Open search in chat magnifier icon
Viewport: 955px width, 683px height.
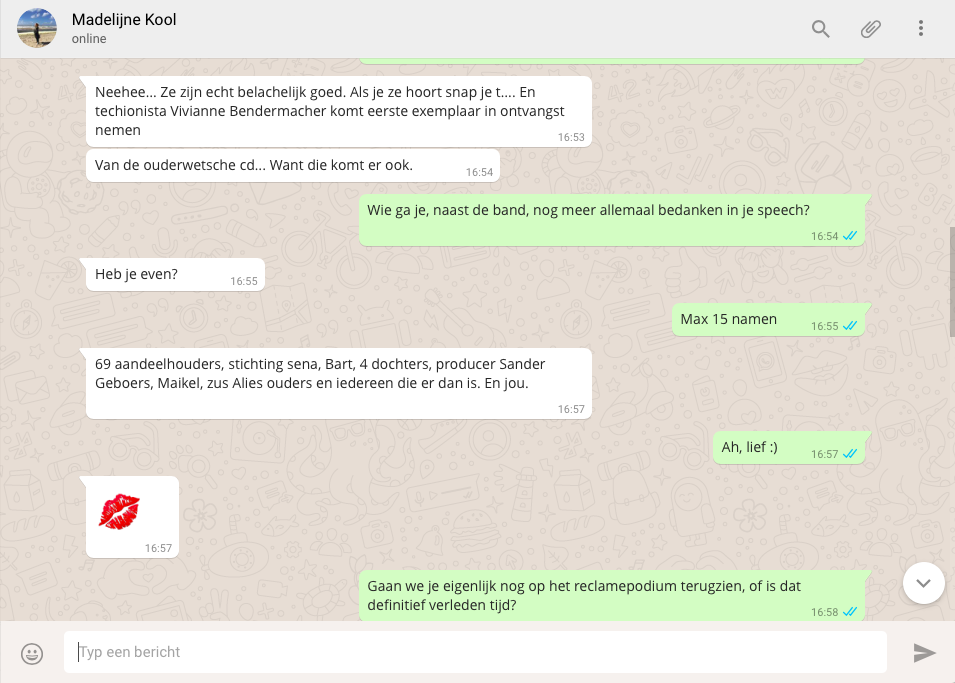pyautogui.click(x=820, y=29)
